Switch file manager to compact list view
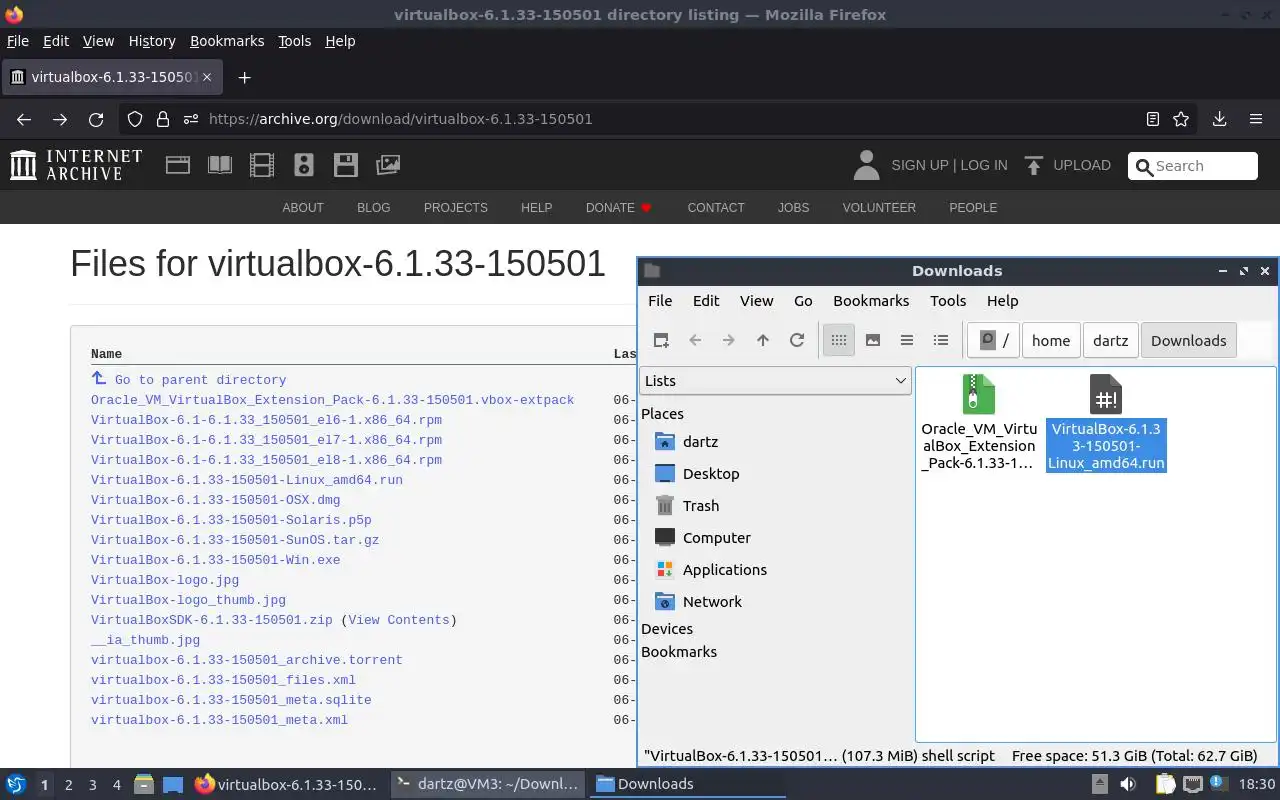1280x800 pixels. [907, 340]
